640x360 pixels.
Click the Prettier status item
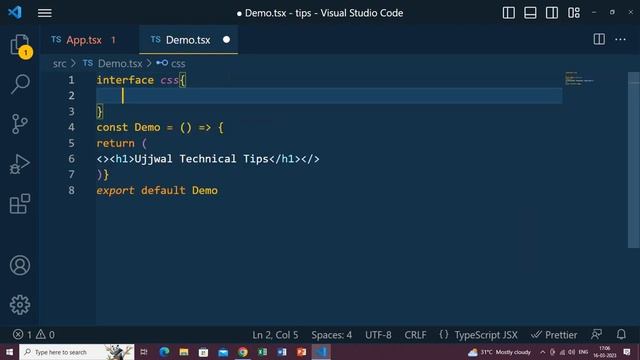tap(554, 335)
